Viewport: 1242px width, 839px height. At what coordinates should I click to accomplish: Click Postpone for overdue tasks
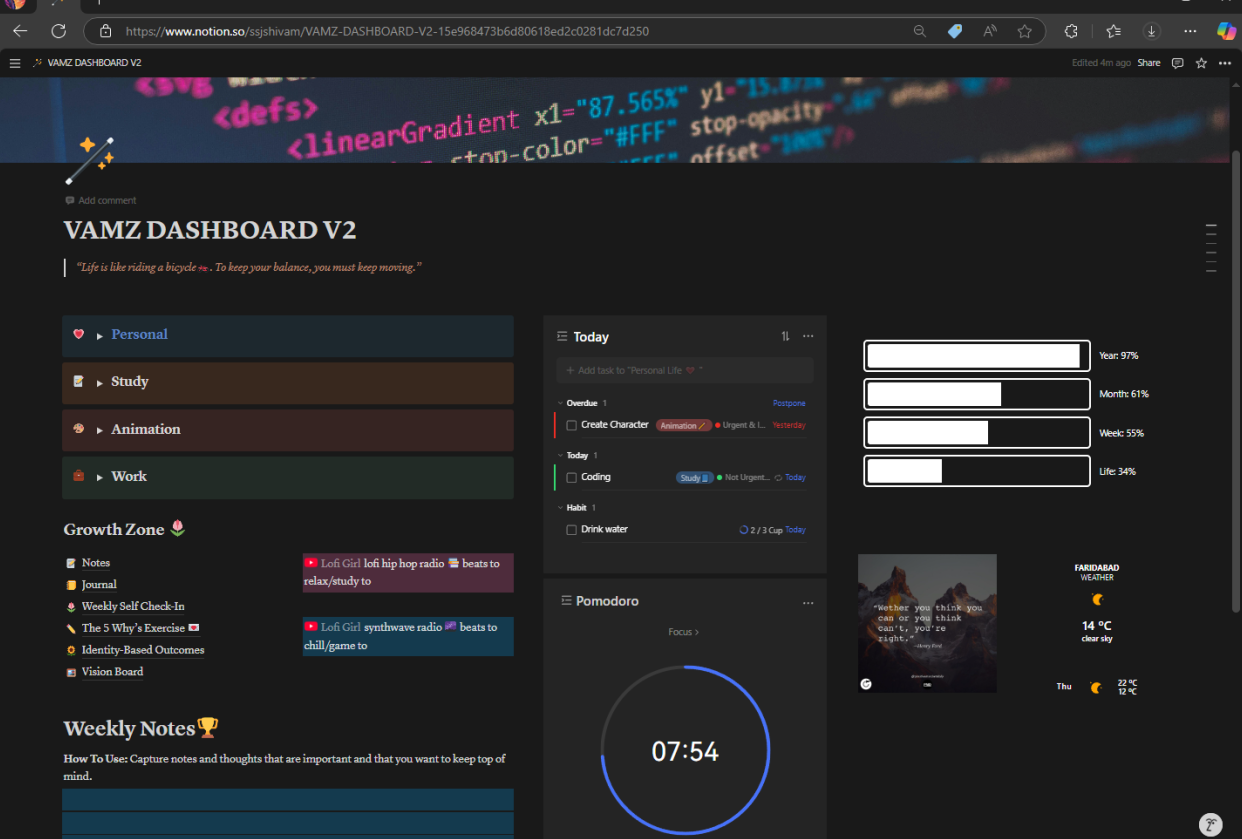(x=789, y=403)
